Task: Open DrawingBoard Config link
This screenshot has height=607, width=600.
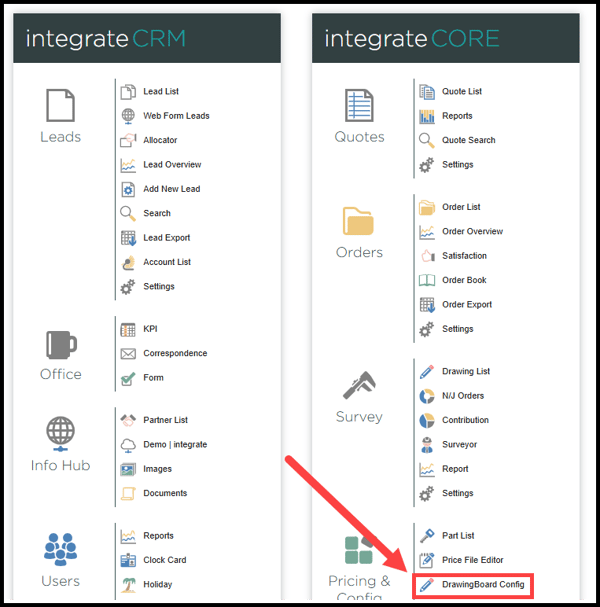Action: (x=483, y=584)
